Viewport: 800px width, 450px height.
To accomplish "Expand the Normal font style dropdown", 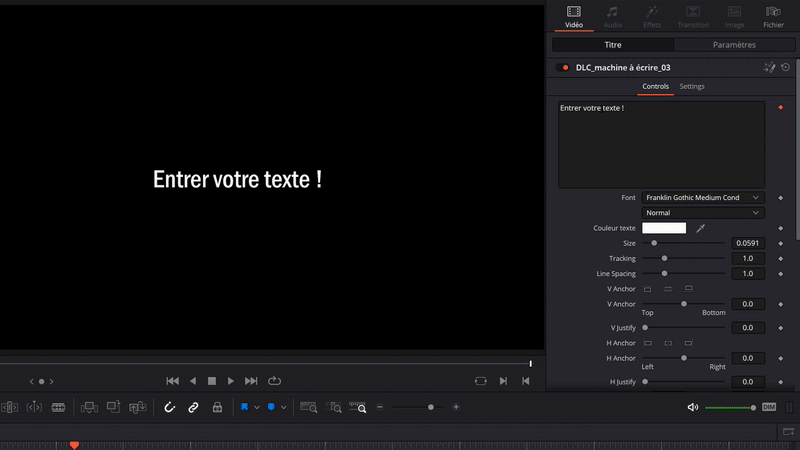I will [x=703, y=213].
